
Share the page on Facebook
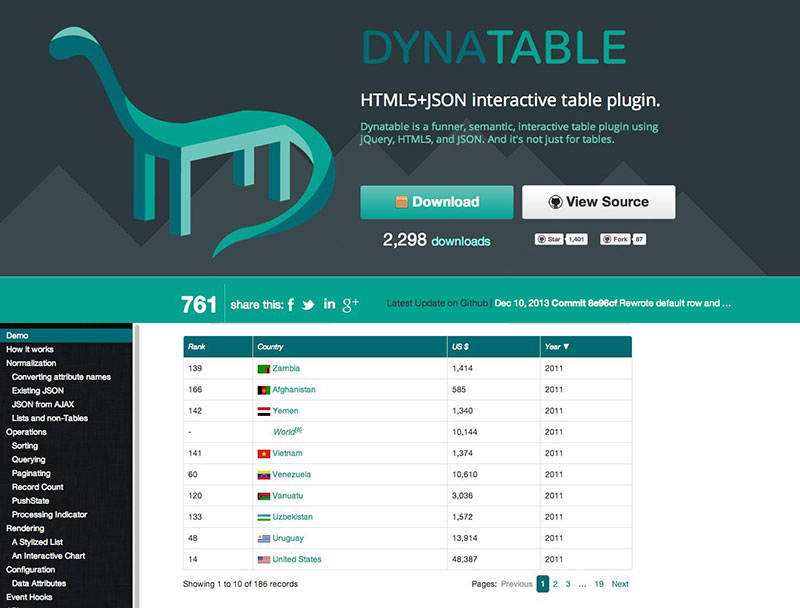(291, 303)
